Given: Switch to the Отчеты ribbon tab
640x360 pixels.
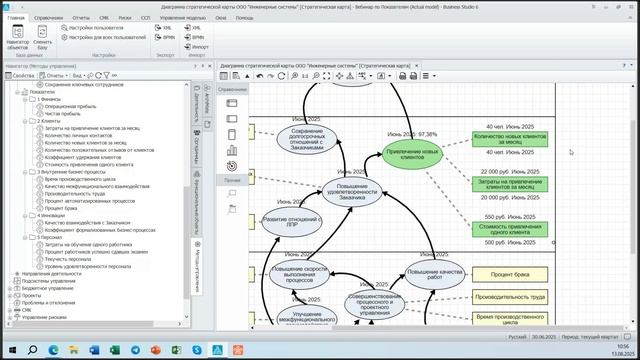Looking at the screenshot, I should pos(81,18).
